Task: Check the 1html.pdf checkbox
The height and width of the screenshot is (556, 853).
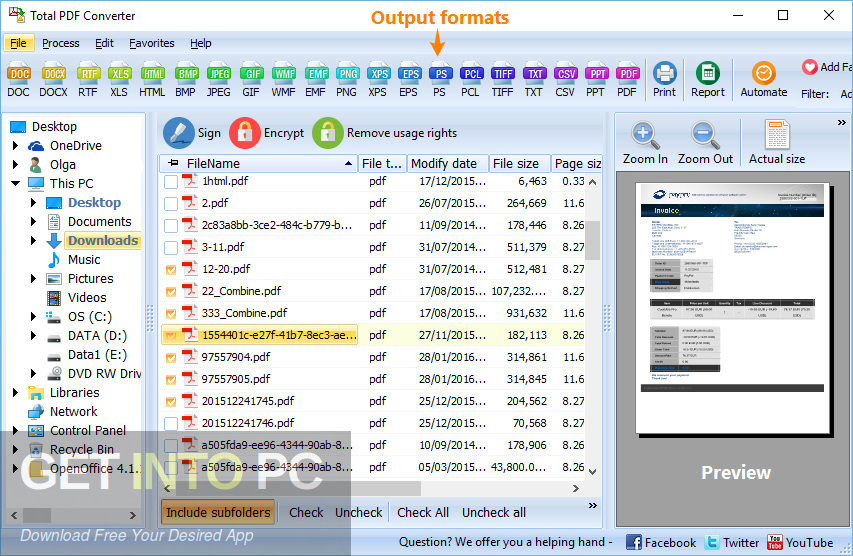Action: 171,182
